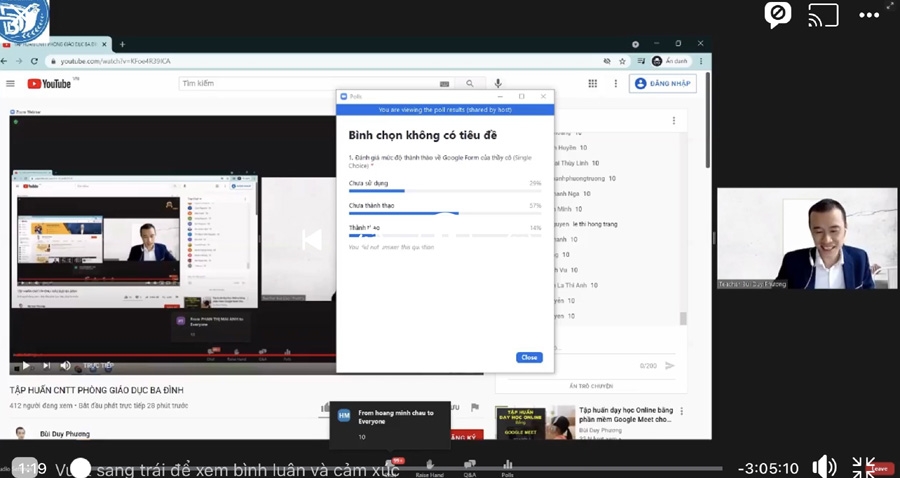The height and width of the screenshot is (478, 900).
Task: Open the YouTube hamburger guide menu
Action: (x=11, y=84)
